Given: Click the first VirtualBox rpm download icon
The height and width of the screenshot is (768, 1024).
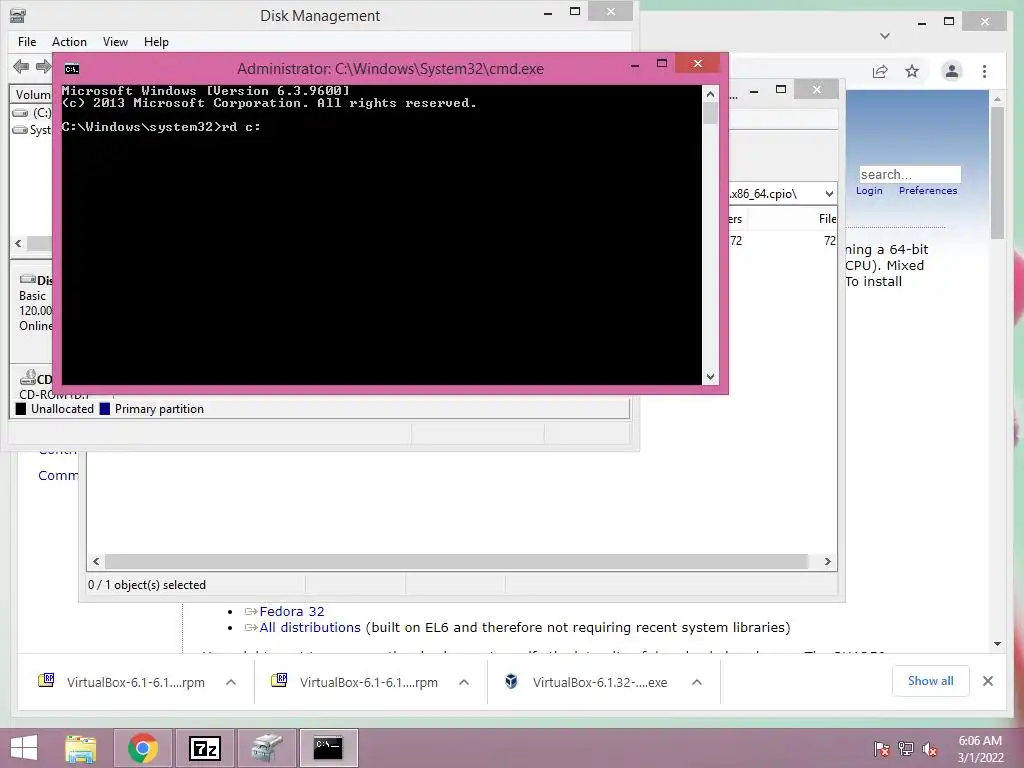Looking at the screenshot, I should (x=46, y=681).
